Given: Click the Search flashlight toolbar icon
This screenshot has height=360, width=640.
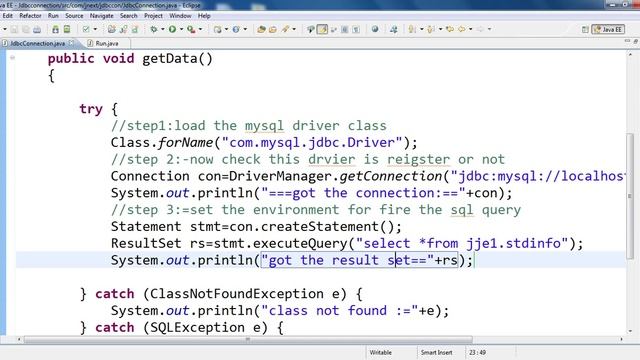Looking at the screenshot, I should 285,29.
